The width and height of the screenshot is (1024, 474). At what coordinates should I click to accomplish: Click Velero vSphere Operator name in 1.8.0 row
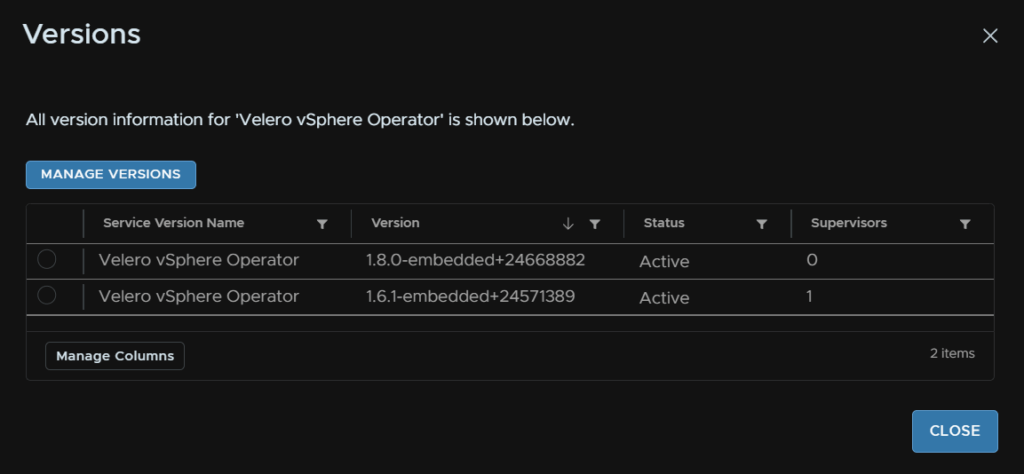199,261
